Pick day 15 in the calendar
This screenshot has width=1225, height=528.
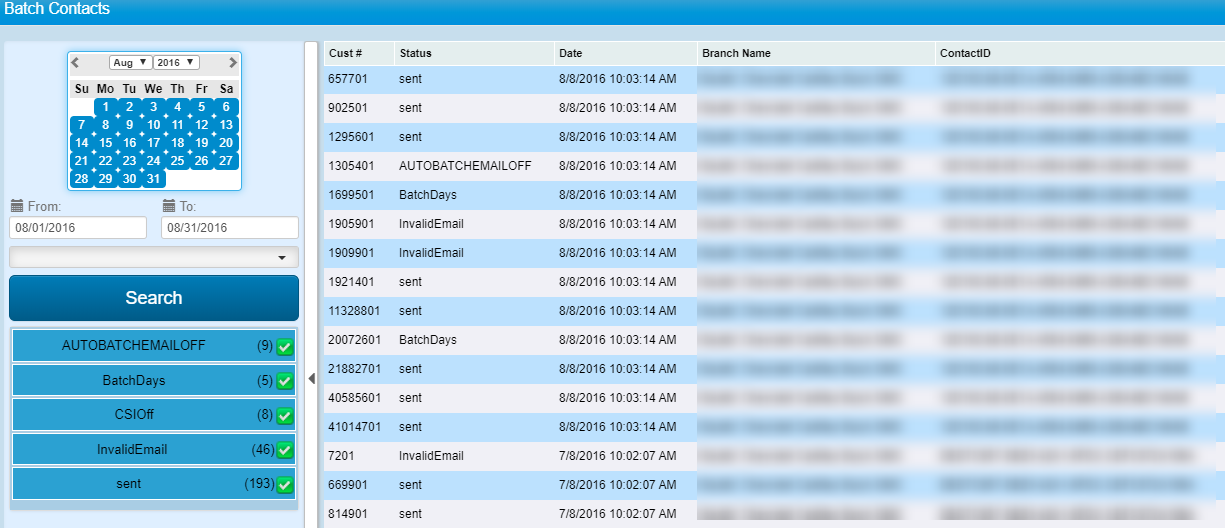pyautogui.click(x=106, y=143)
